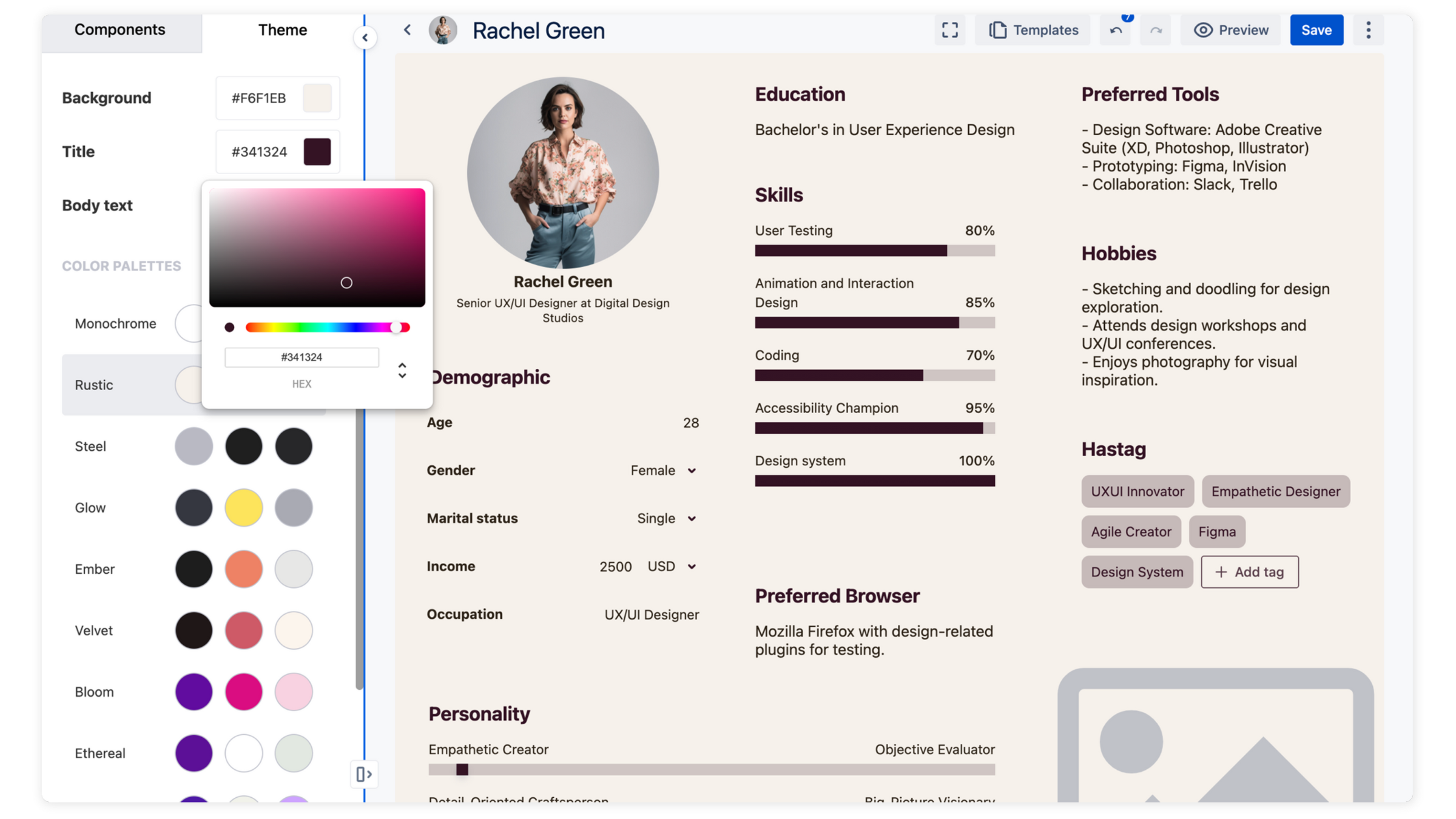Click Animation and Interaction Design skill bar
Viewport: 1456px width, 819px height.
pos(875,323)
